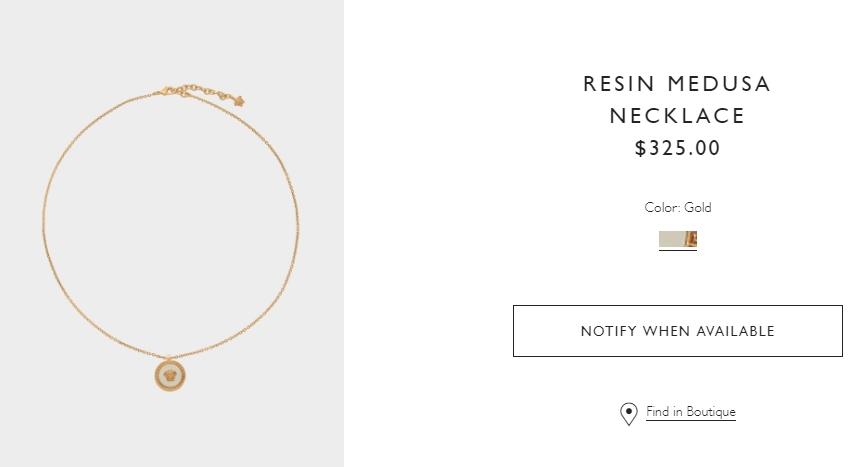Click the empty center inside the necklace loop
Screen dimensions: 863x467
[171, 220]
